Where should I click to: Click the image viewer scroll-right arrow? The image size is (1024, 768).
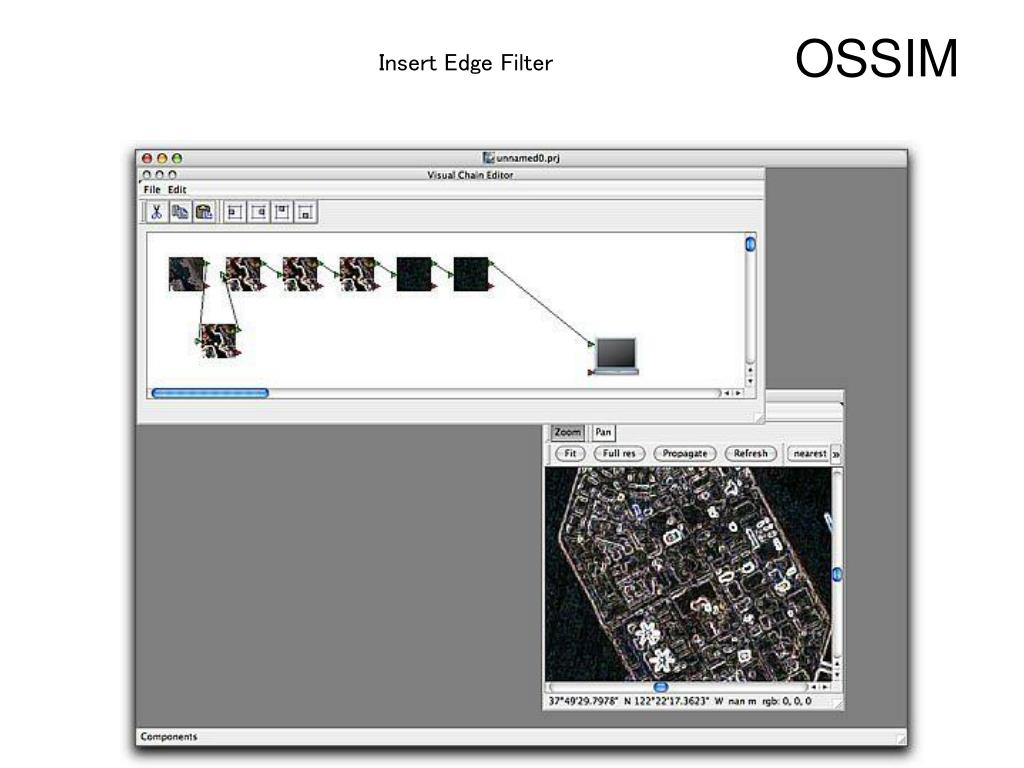825,687
